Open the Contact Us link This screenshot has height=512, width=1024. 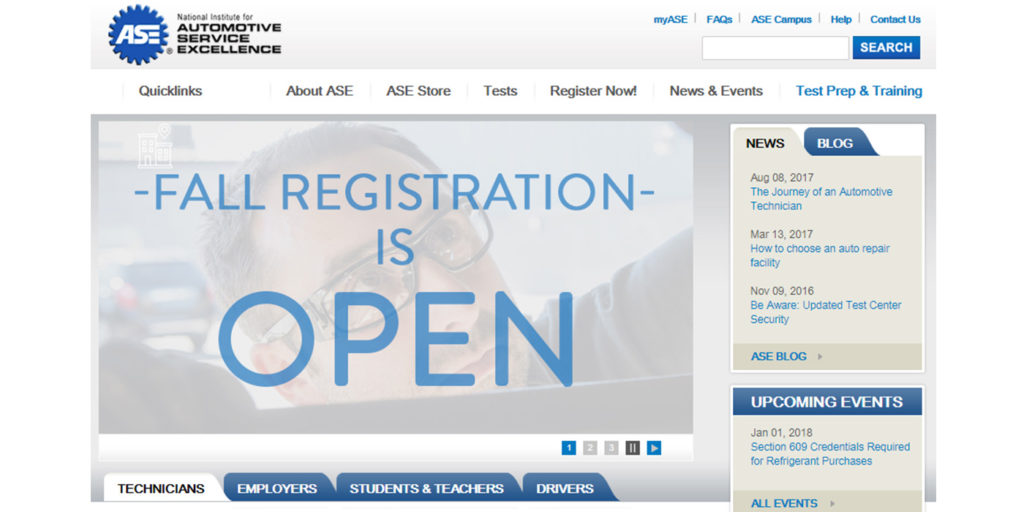click(x=895, y=20)
